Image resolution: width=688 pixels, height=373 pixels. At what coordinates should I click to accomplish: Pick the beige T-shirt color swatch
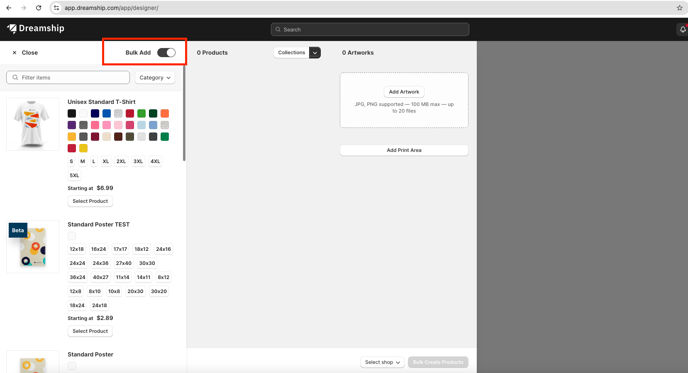[x=107, y=137]
